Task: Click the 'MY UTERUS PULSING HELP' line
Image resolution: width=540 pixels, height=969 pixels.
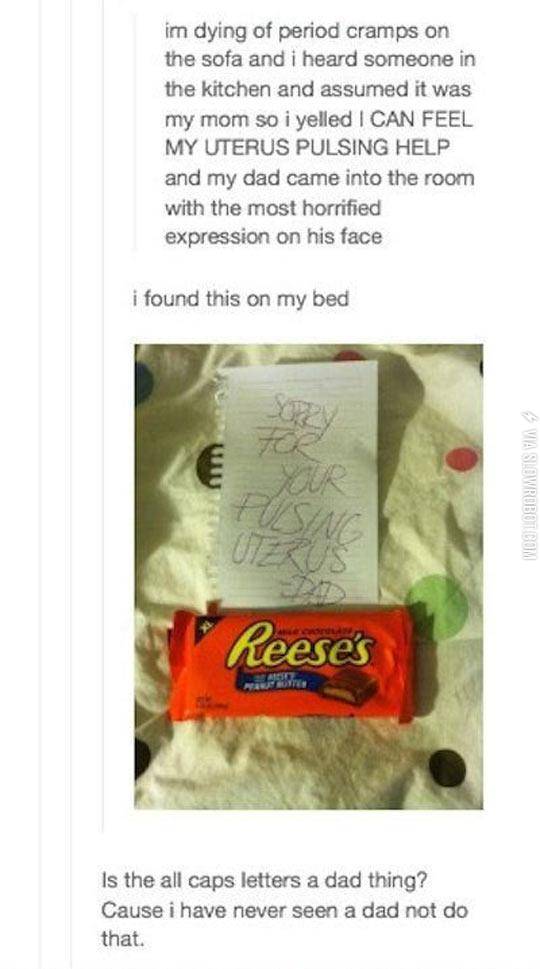Action: (x=307, y=148)
